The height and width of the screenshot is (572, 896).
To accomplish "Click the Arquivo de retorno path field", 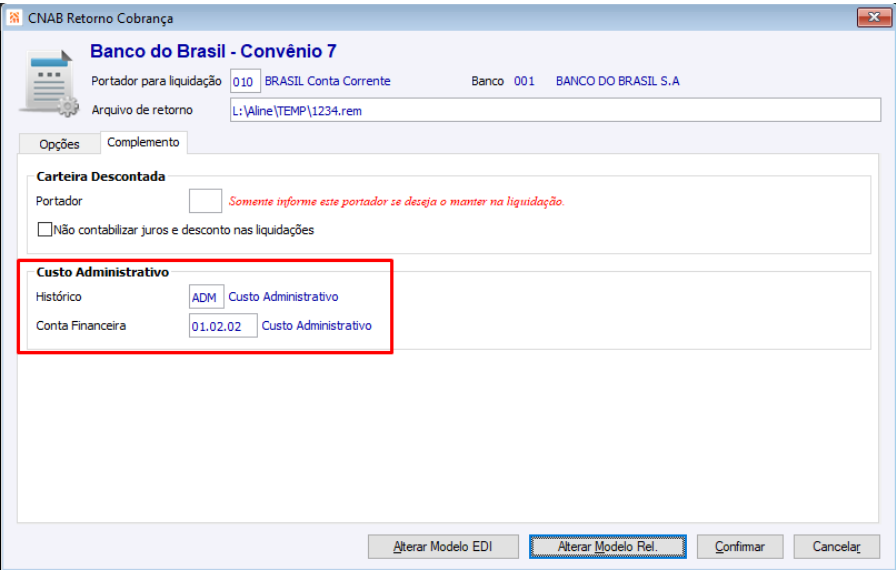I will coord(555,110).
